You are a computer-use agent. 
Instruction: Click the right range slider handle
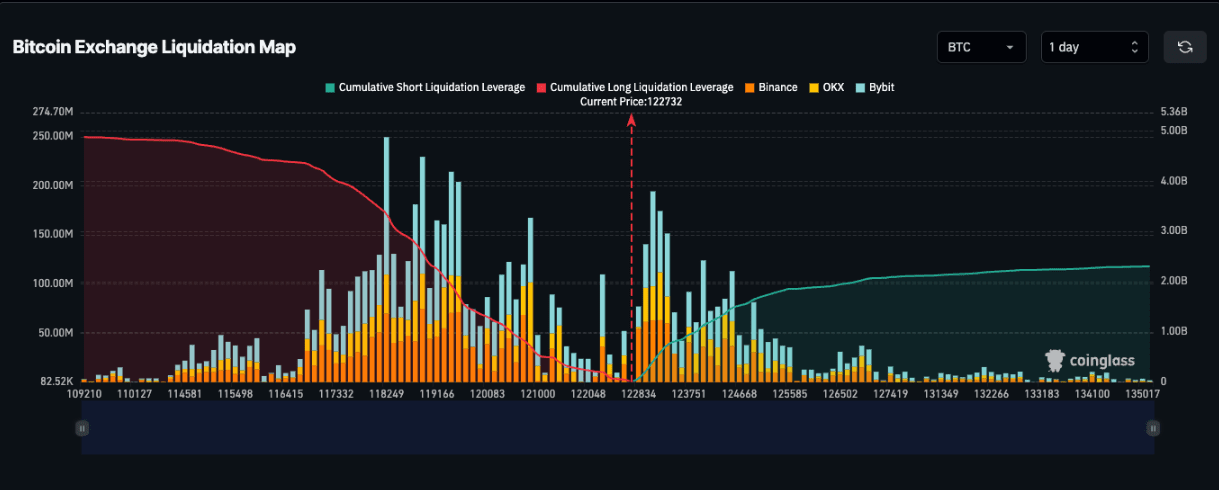(1153, 428)
